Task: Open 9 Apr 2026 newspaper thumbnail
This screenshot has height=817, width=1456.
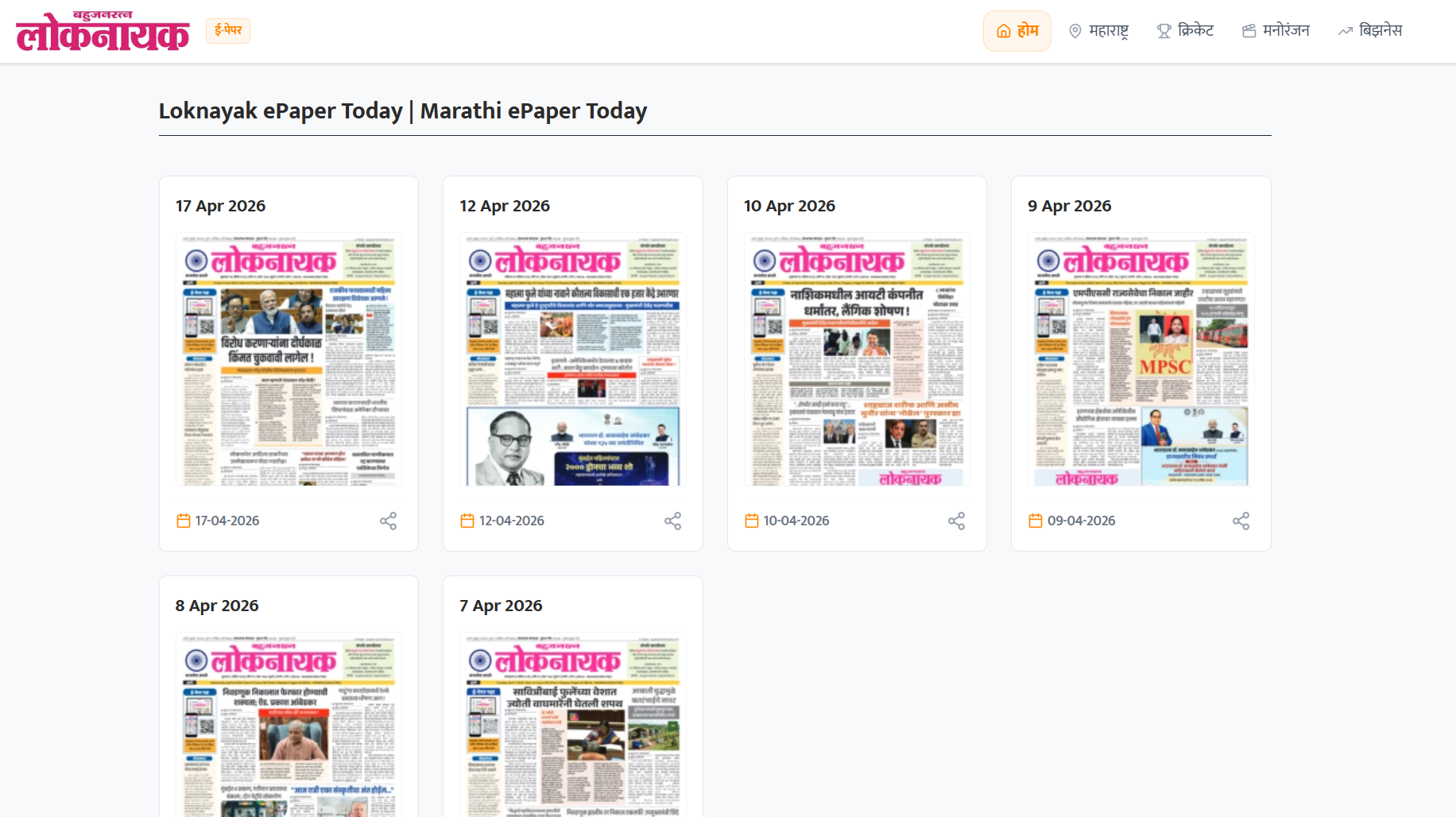Action: coord(1141,359)
